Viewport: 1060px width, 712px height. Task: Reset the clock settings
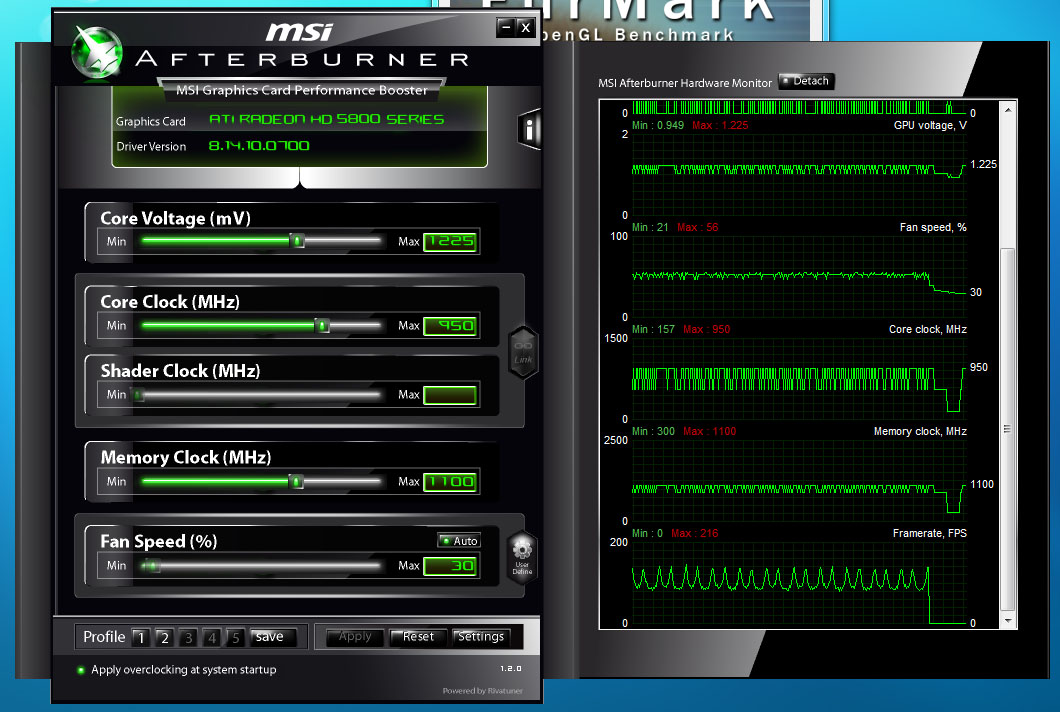coord(418,637)
